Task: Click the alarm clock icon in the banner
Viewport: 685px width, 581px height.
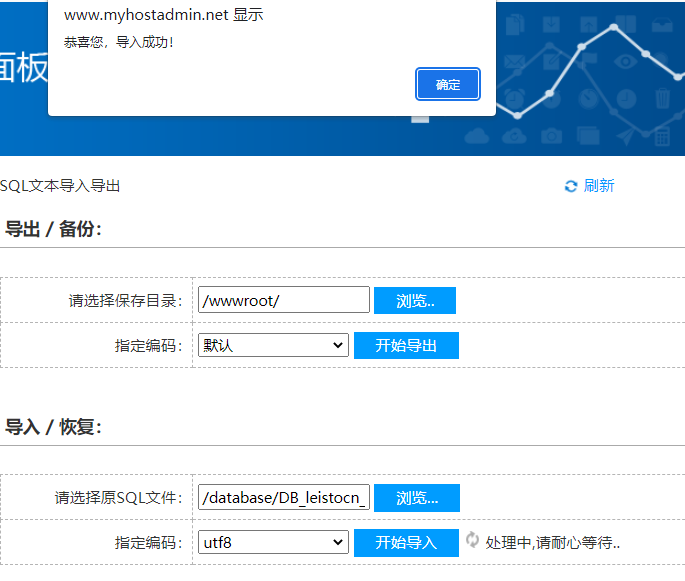Action: coord(516,98)
